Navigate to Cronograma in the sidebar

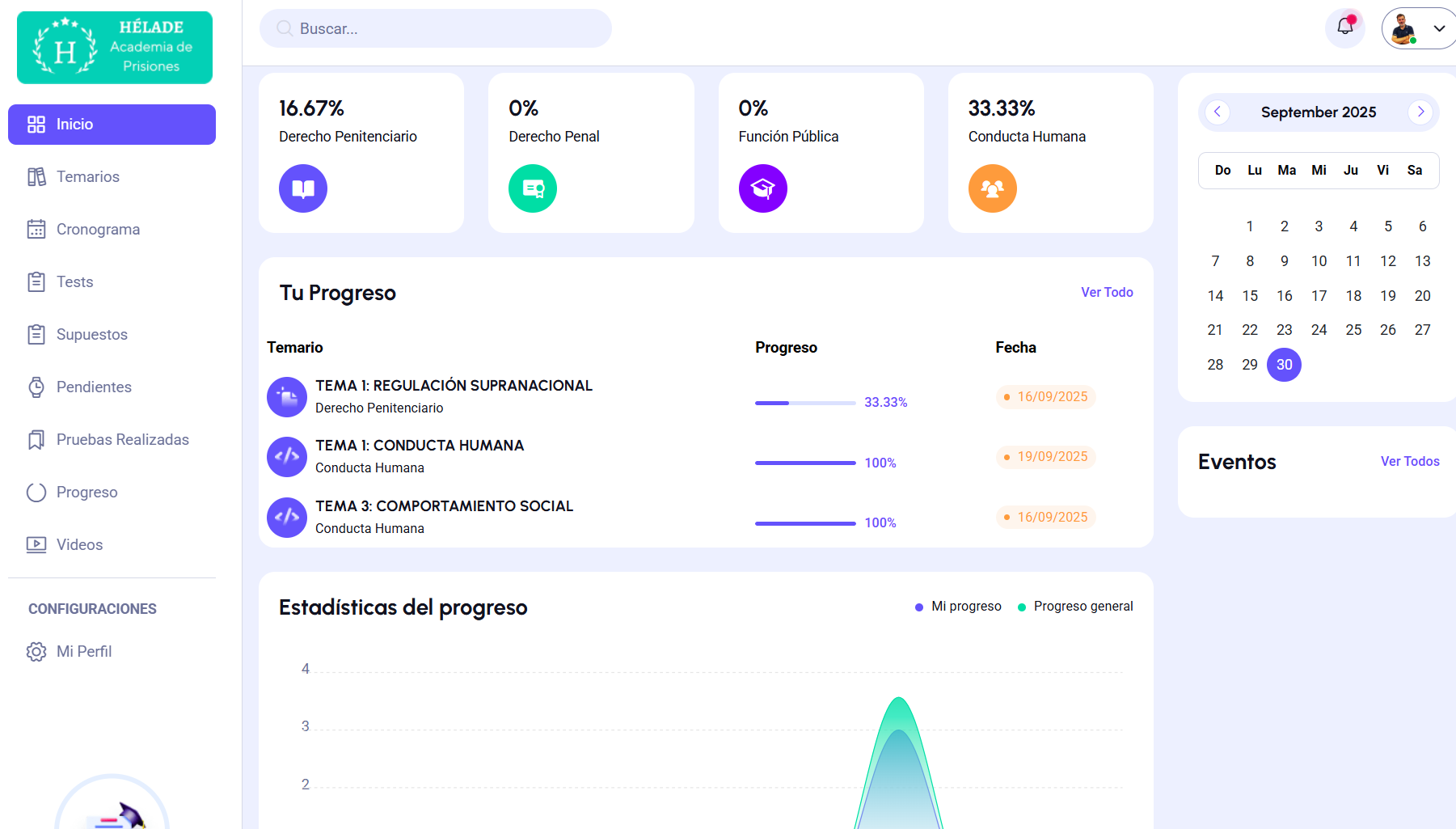(x=98, y=230)
